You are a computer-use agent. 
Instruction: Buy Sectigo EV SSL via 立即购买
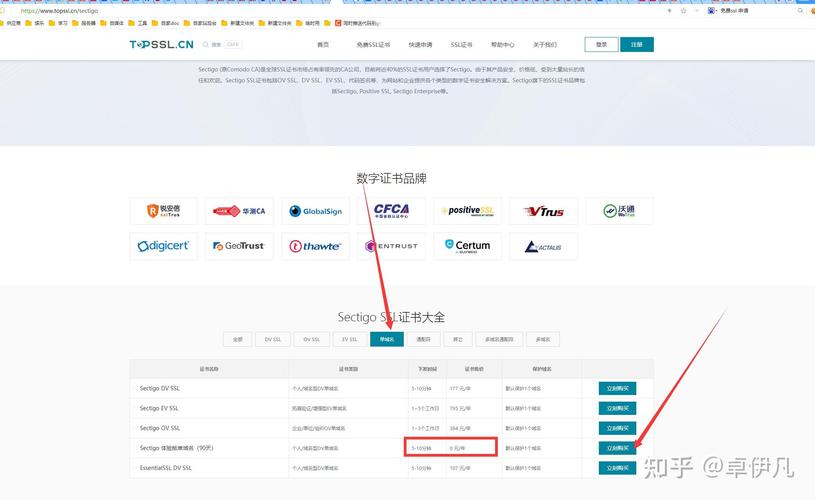(x=617, y=408)
